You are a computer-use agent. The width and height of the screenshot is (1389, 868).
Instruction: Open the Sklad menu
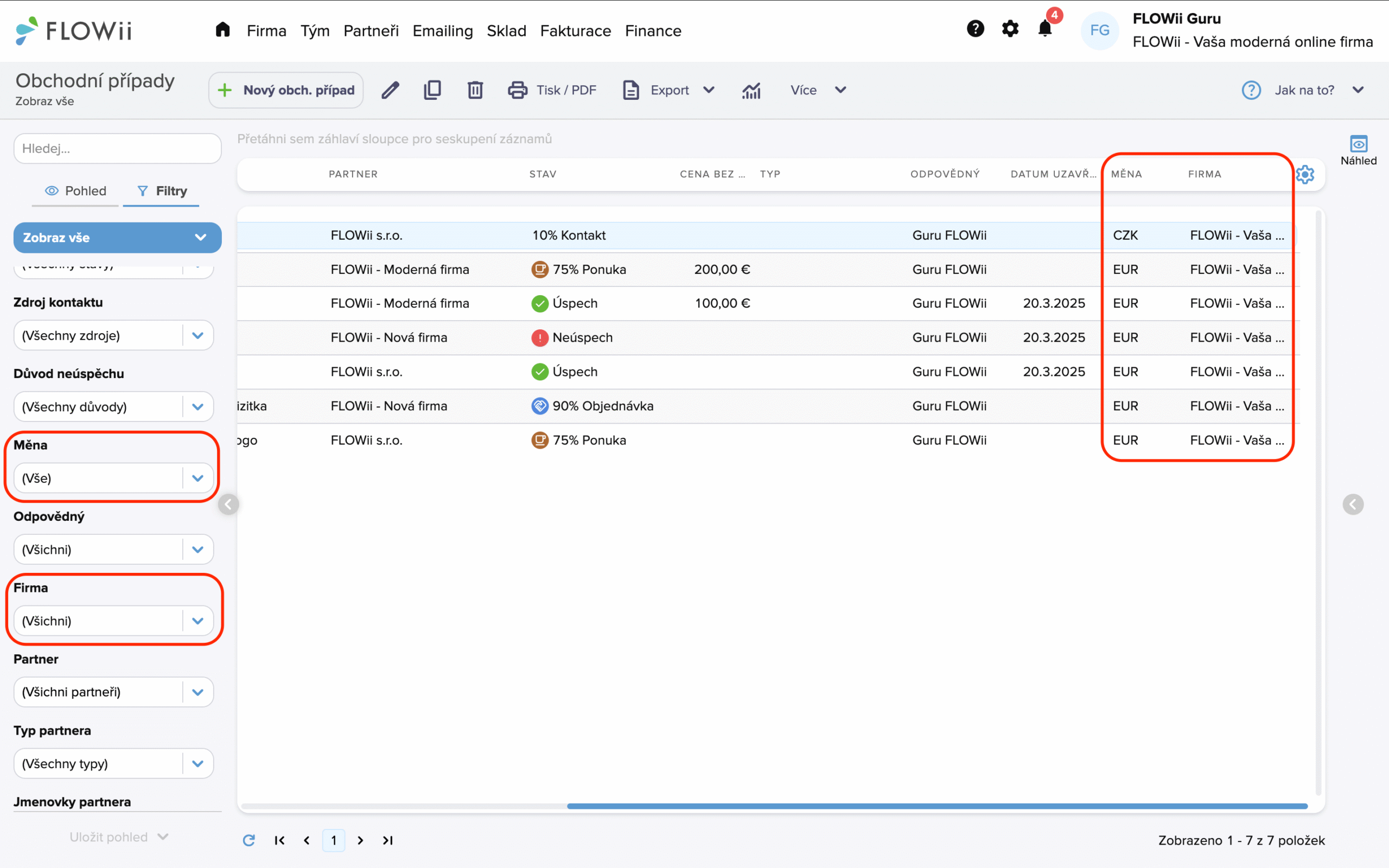point(506,31)
